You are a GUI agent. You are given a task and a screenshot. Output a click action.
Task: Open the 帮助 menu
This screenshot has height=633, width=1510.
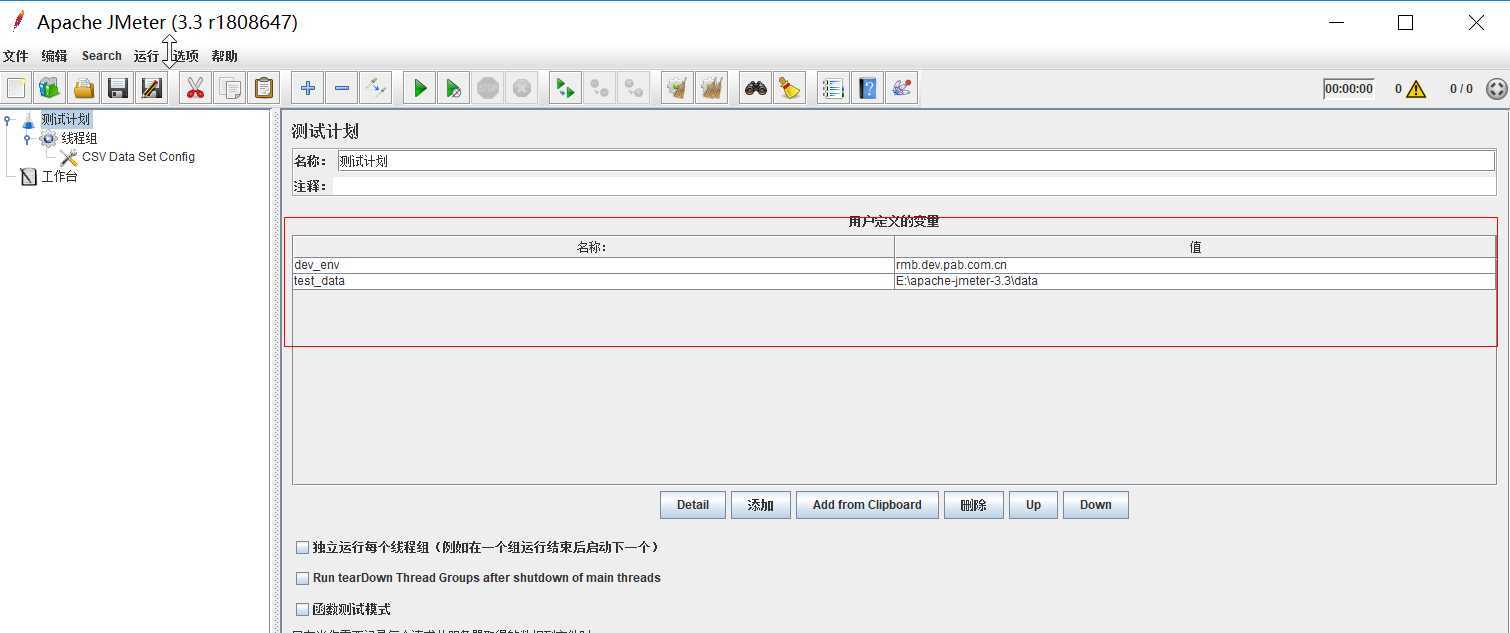[x=225, y=56]
